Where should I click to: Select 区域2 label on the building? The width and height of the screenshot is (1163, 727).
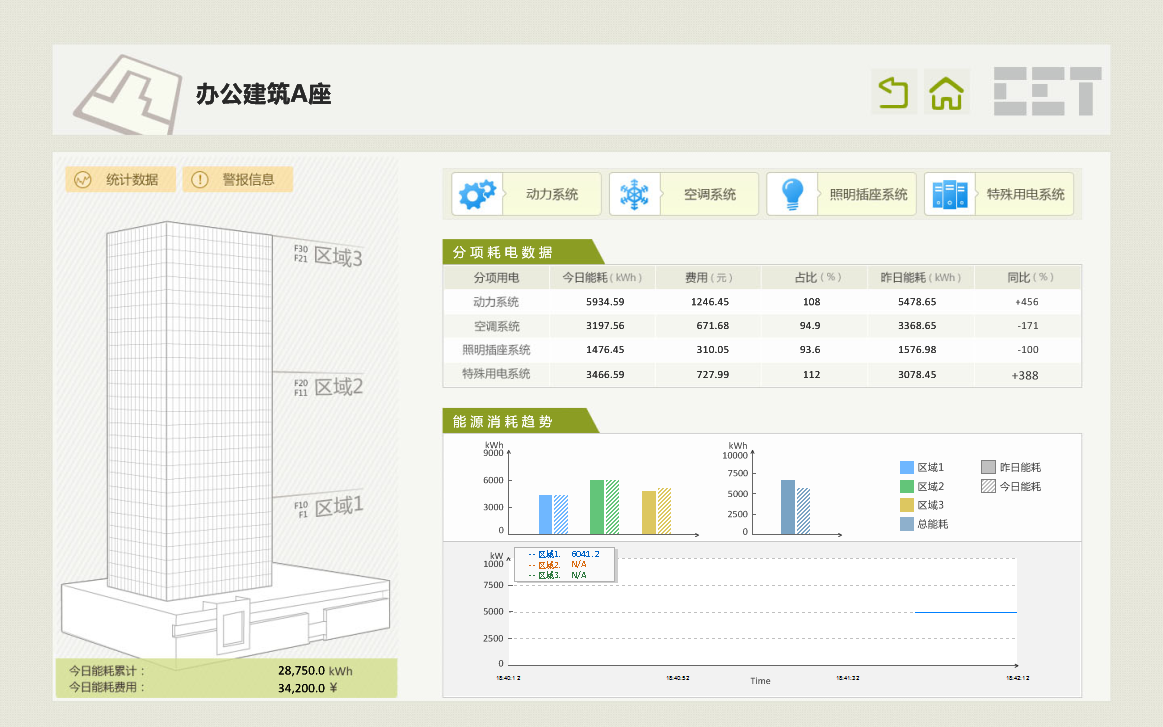pyautogui.click(x=338, y=386)
